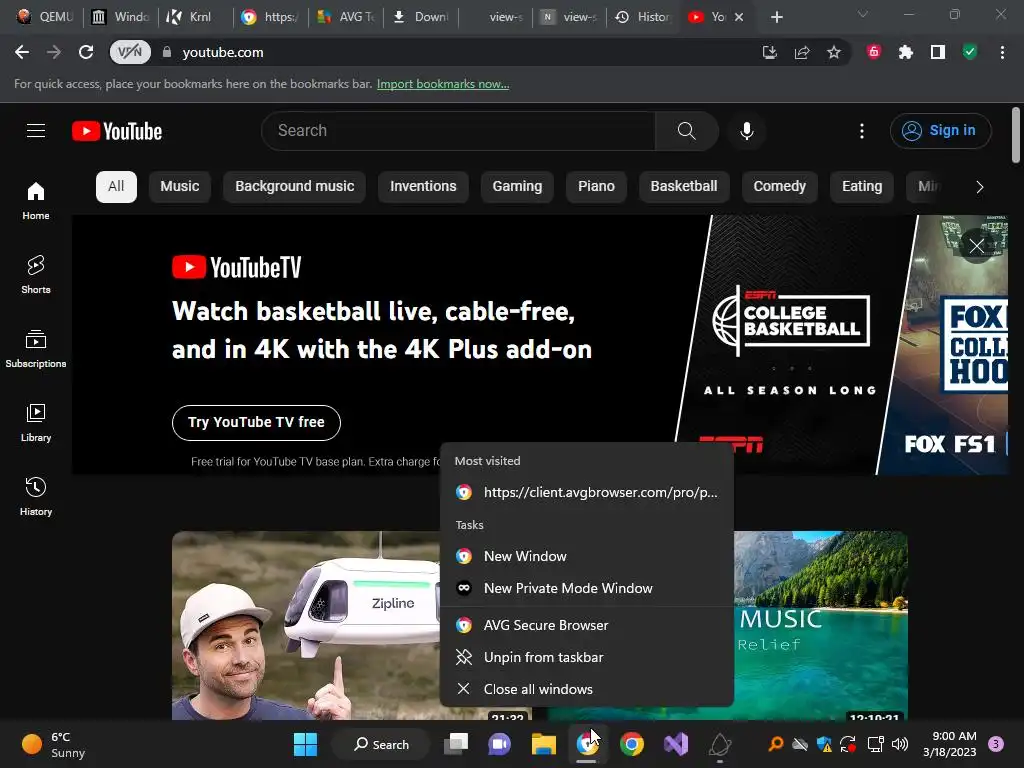Open the weather widget showing 6°C Sunny
The width and height of the screenshot is (1024, 768).
(54, 745)
